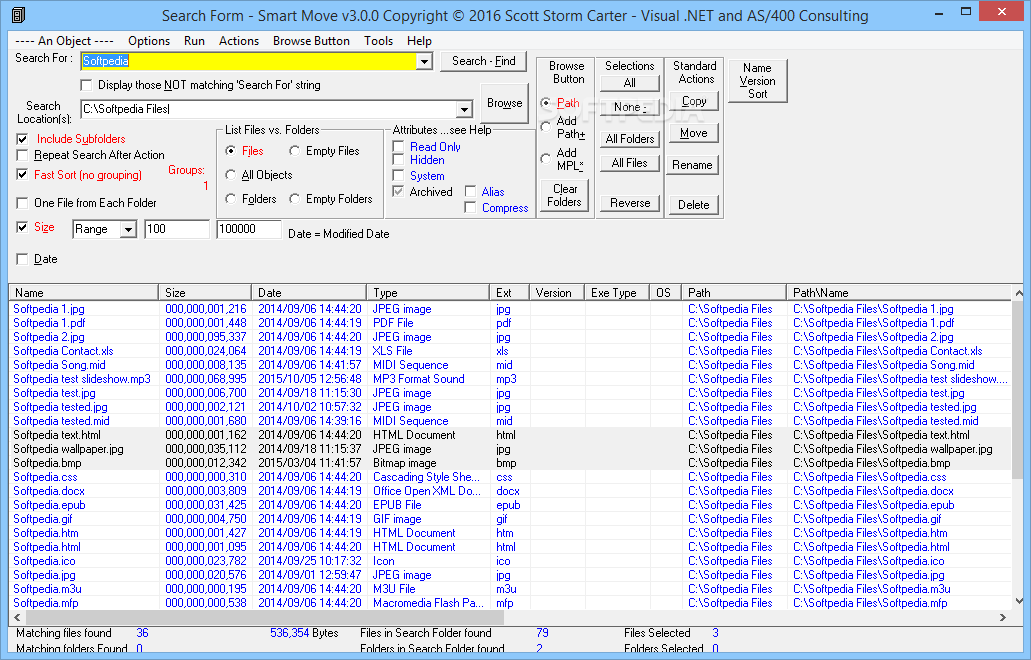The width and height of the screenshot is (1031, 660).
Task: Sort results by Size column header
Action: (x=205, y=293)
